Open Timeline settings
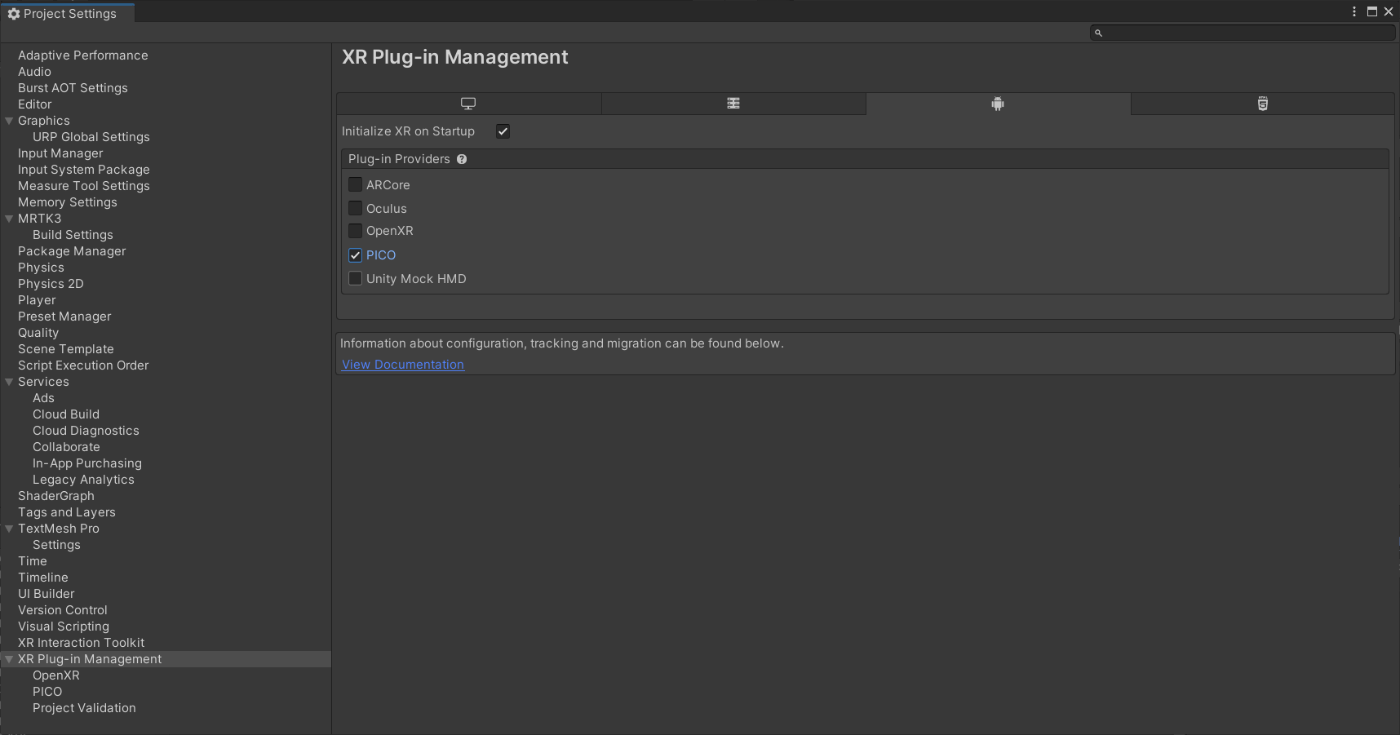The width and height of the screenshot is (1400, 735). tap(43, 578)
